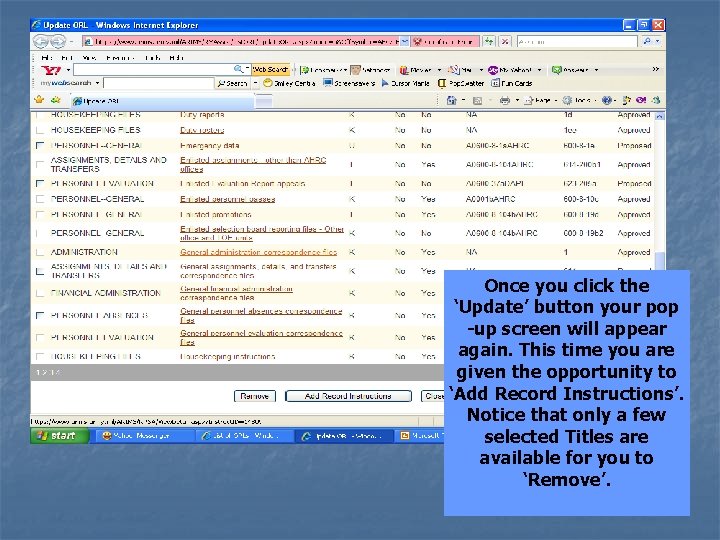Click the Yahoo! Y! logo on the toolbar
This screenshot has height=540, width=720.
51,70
